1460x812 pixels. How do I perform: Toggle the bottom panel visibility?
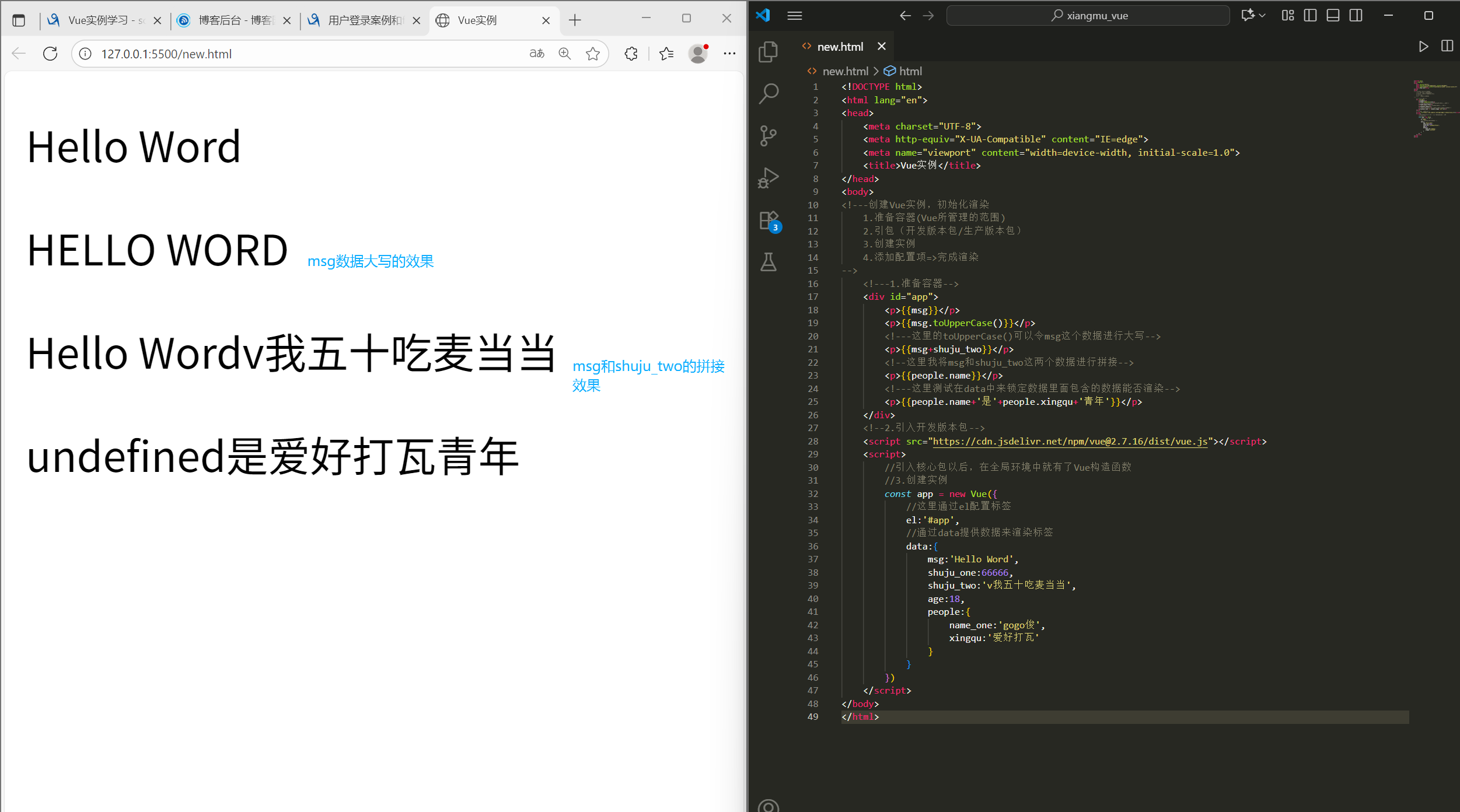point(1333,16)
